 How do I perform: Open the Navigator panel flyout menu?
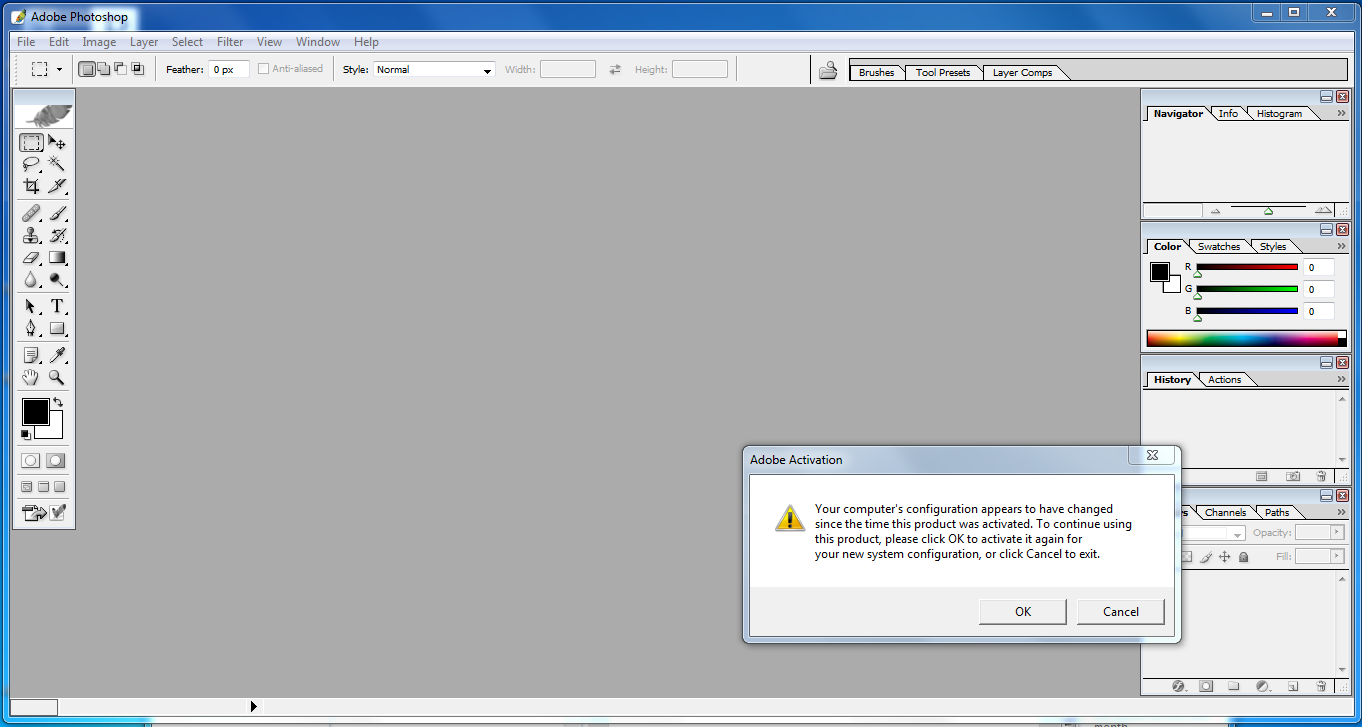pyautogui.click(x=1341, y=113)
